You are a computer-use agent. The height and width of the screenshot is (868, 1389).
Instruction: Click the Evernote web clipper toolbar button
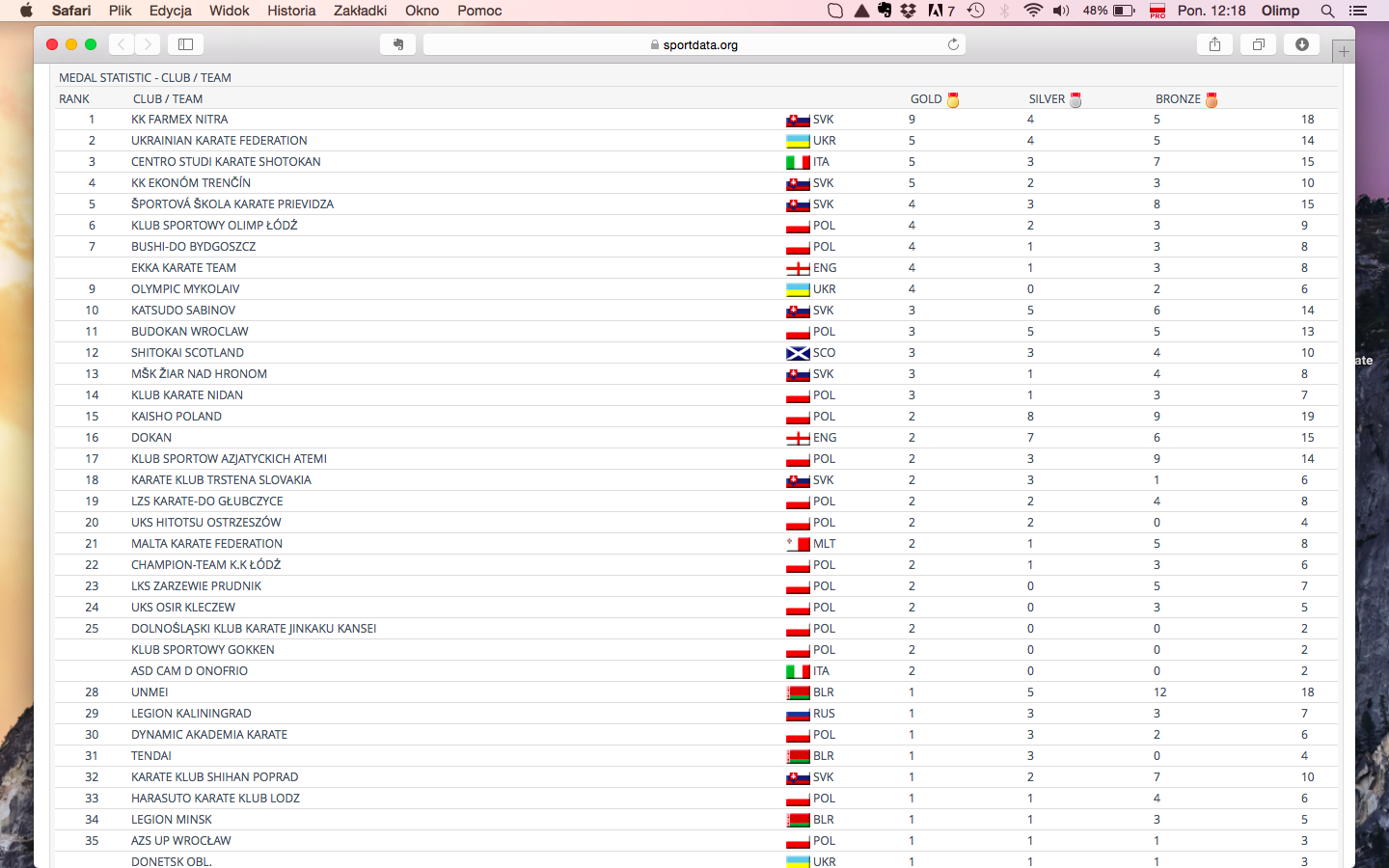coord(397,44)
